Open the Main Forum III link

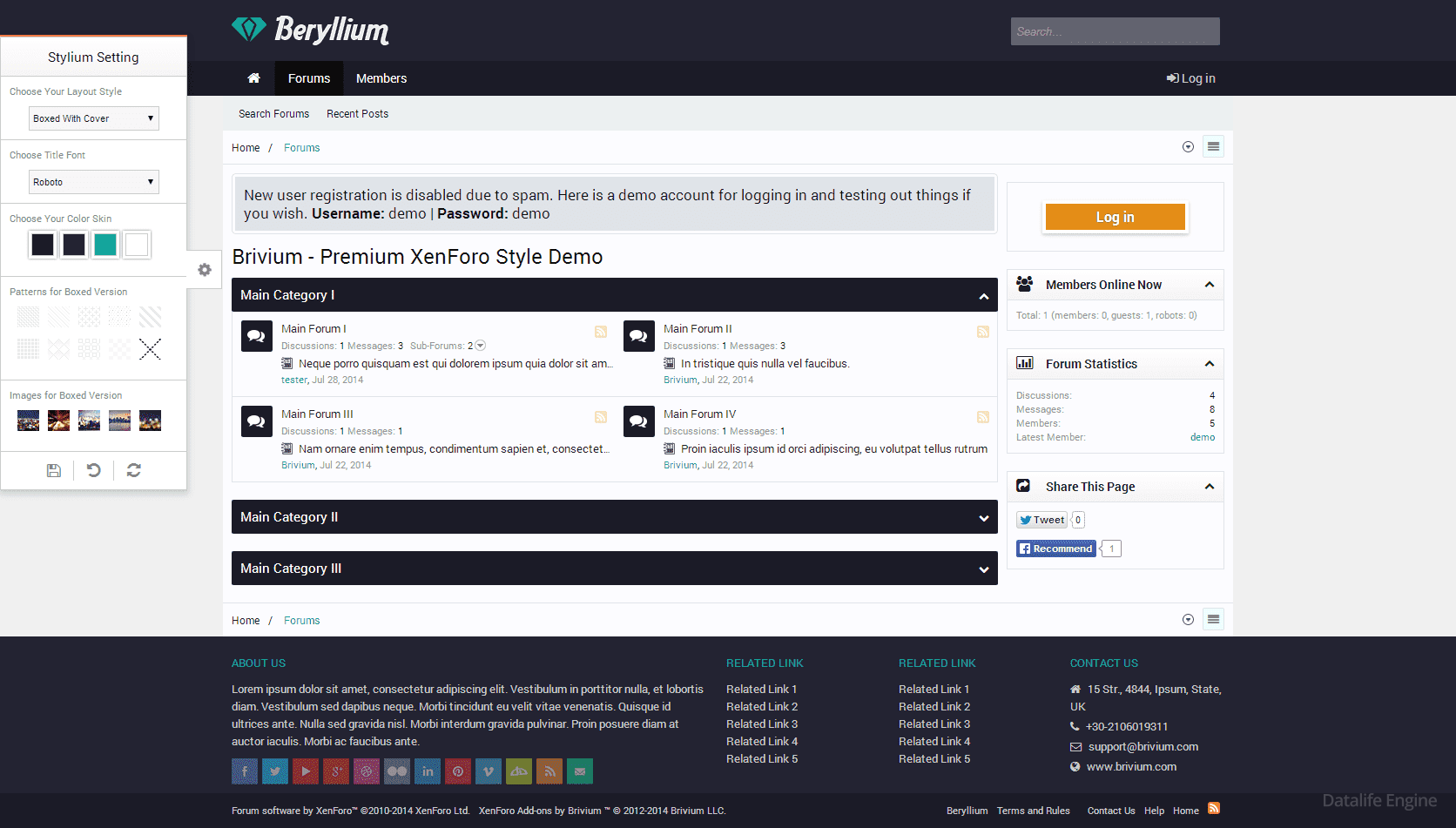point(317,414)
